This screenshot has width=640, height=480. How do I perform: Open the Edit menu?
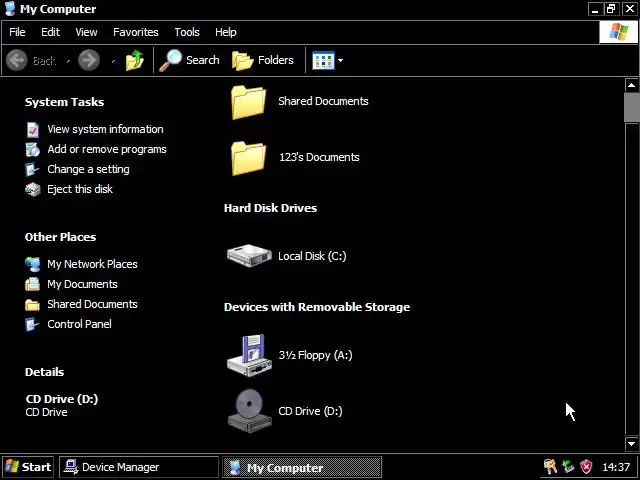[x=51, y=32]
